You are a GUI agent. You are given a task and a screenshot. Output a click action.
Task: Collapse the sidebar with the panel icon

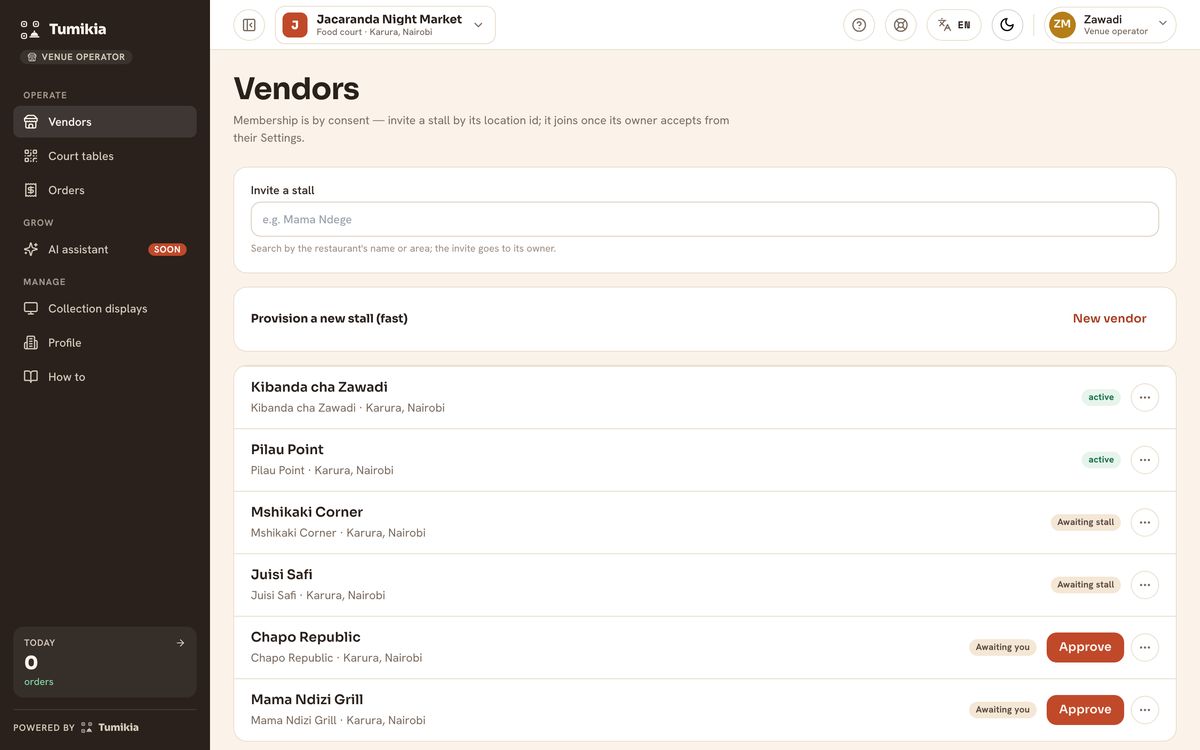pos(249,25)
